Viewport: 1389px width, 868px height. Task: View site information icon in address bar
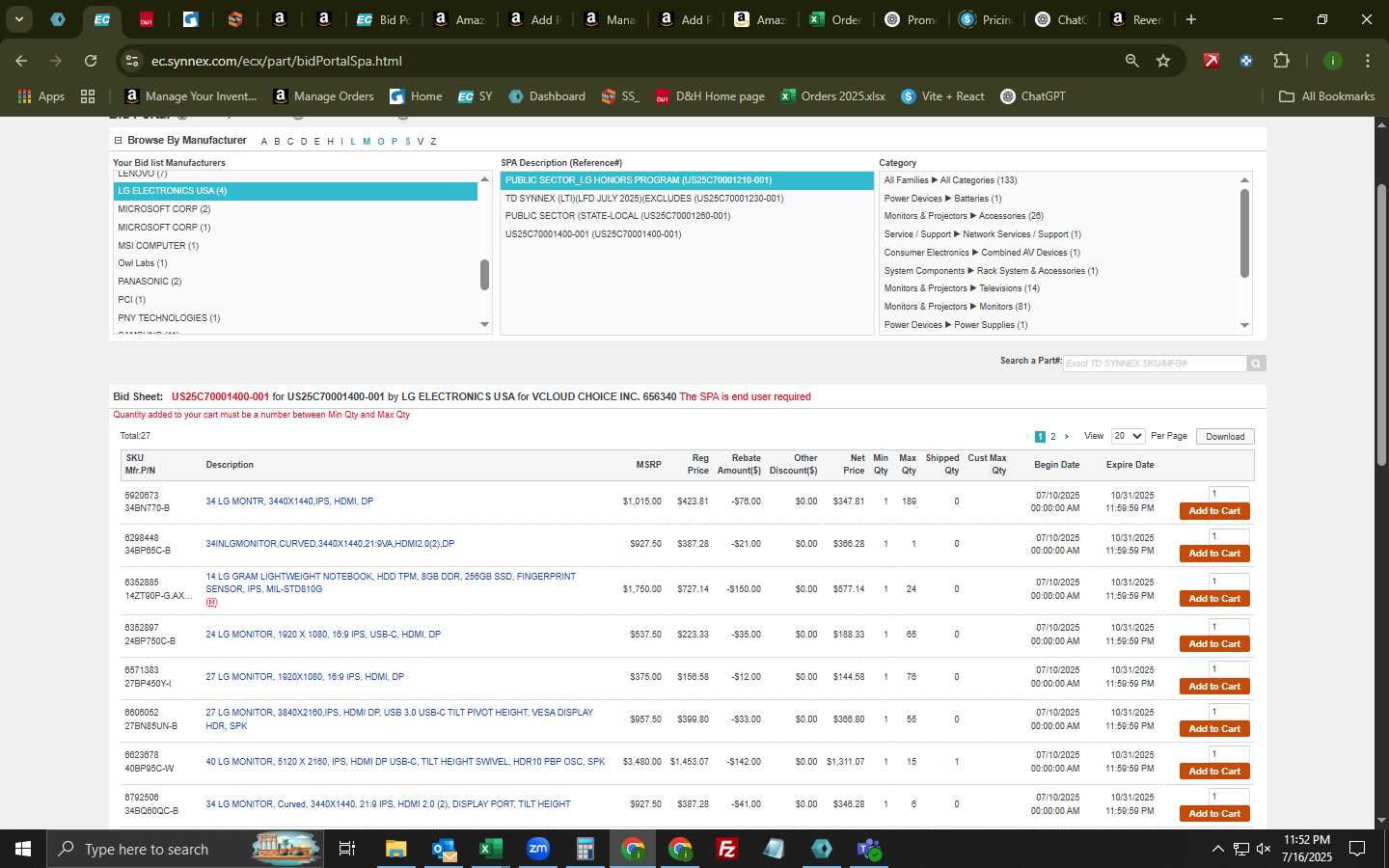pyautogui.click(x=132, y=61)
